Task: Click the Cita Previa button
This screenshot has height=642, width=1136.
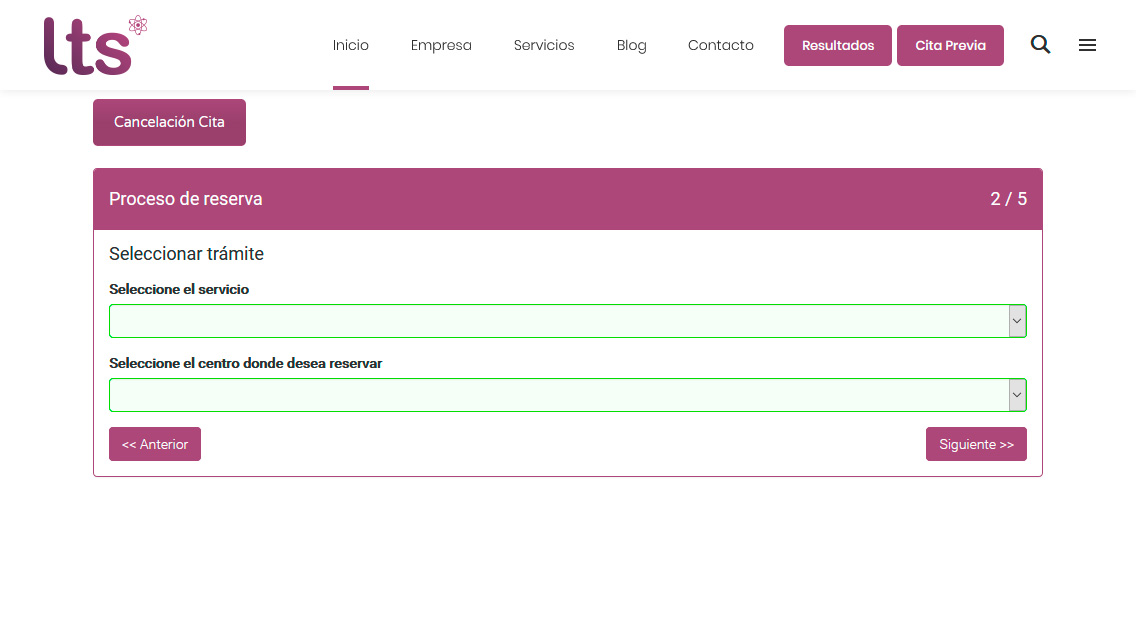Action: [950, 46]
